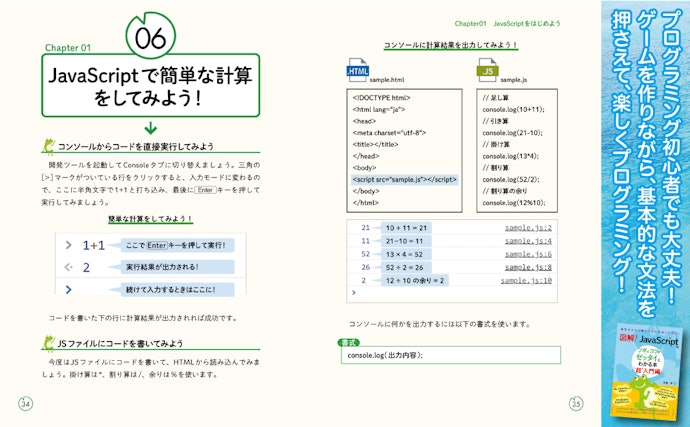This screenshot has height=427, width=690.
Task: Click heading コンソールに計算結果を出力してみよう！
Action: point(451,45)
